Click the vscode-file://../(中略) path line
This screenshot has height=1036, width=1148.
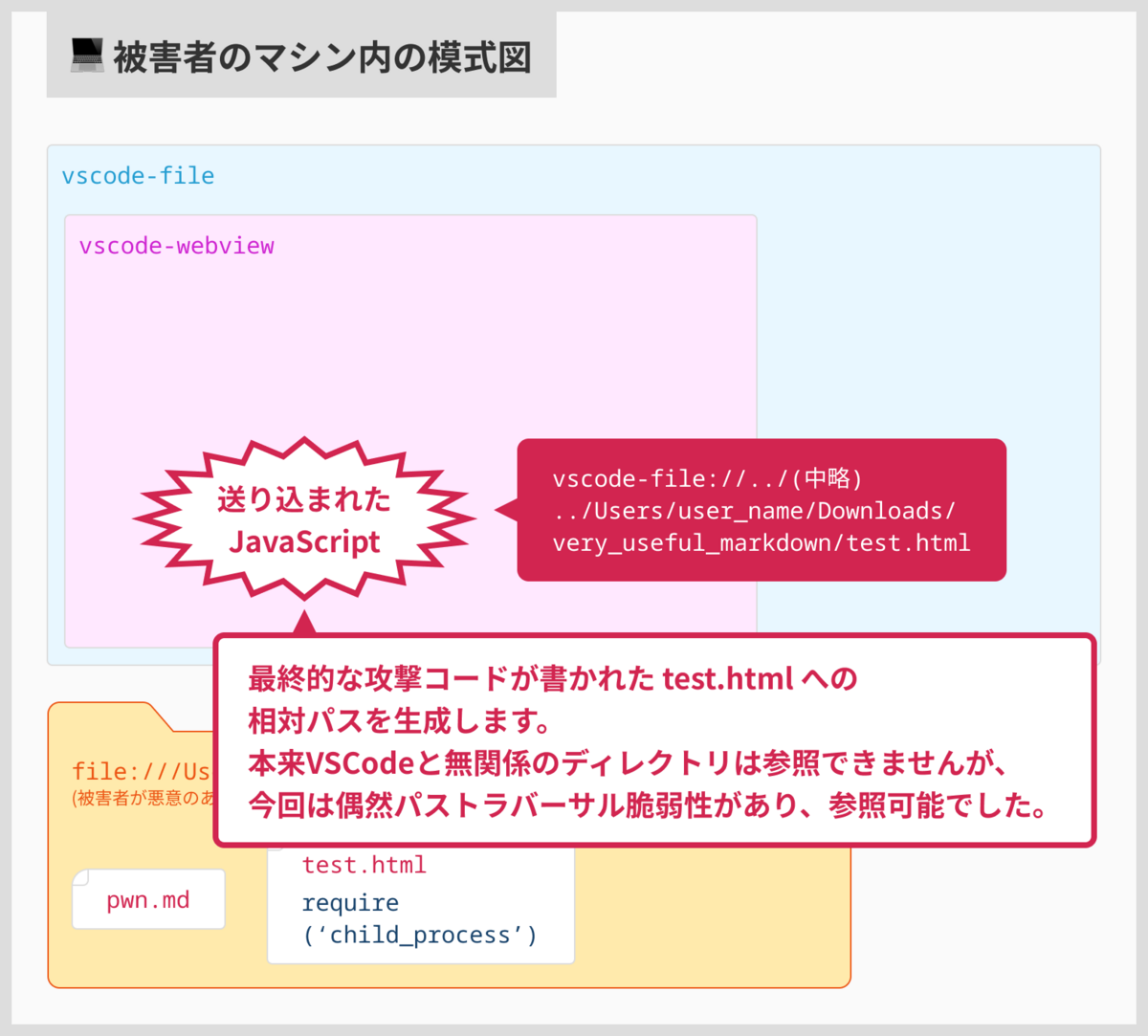(708, 478)
